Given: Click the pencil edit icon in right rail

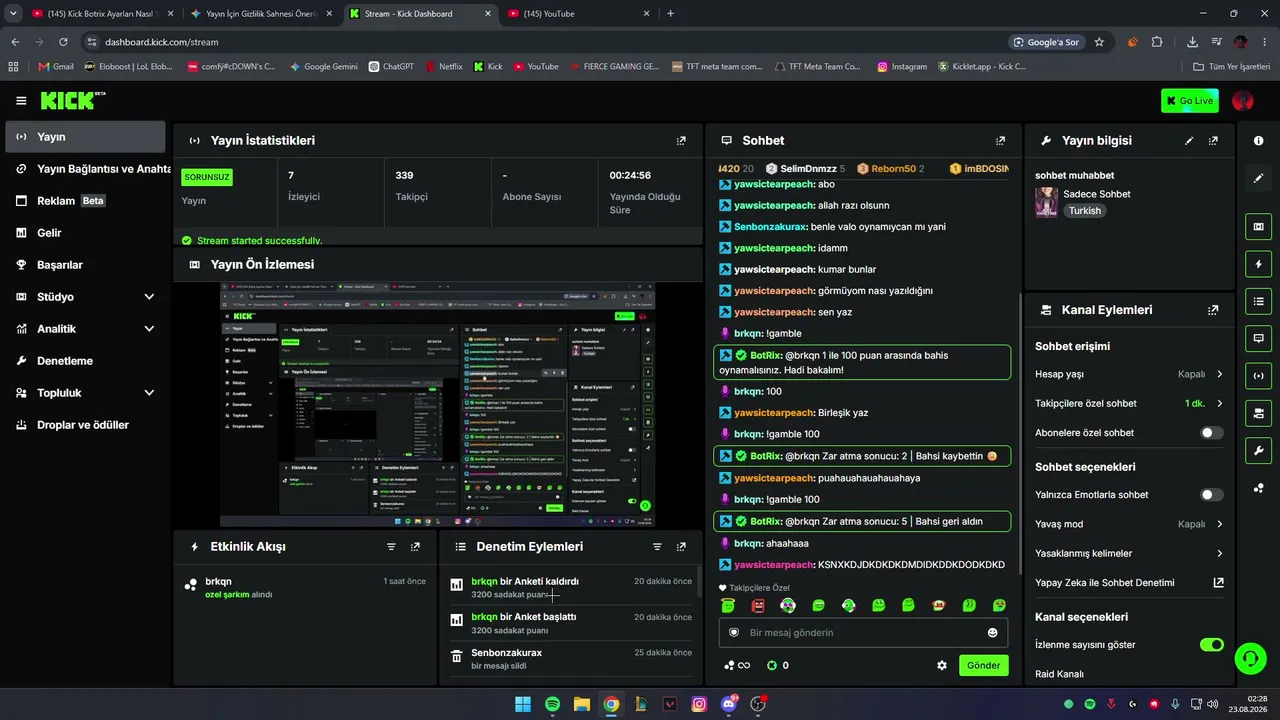Looking at the screenshot, I should click(1258, 178).
